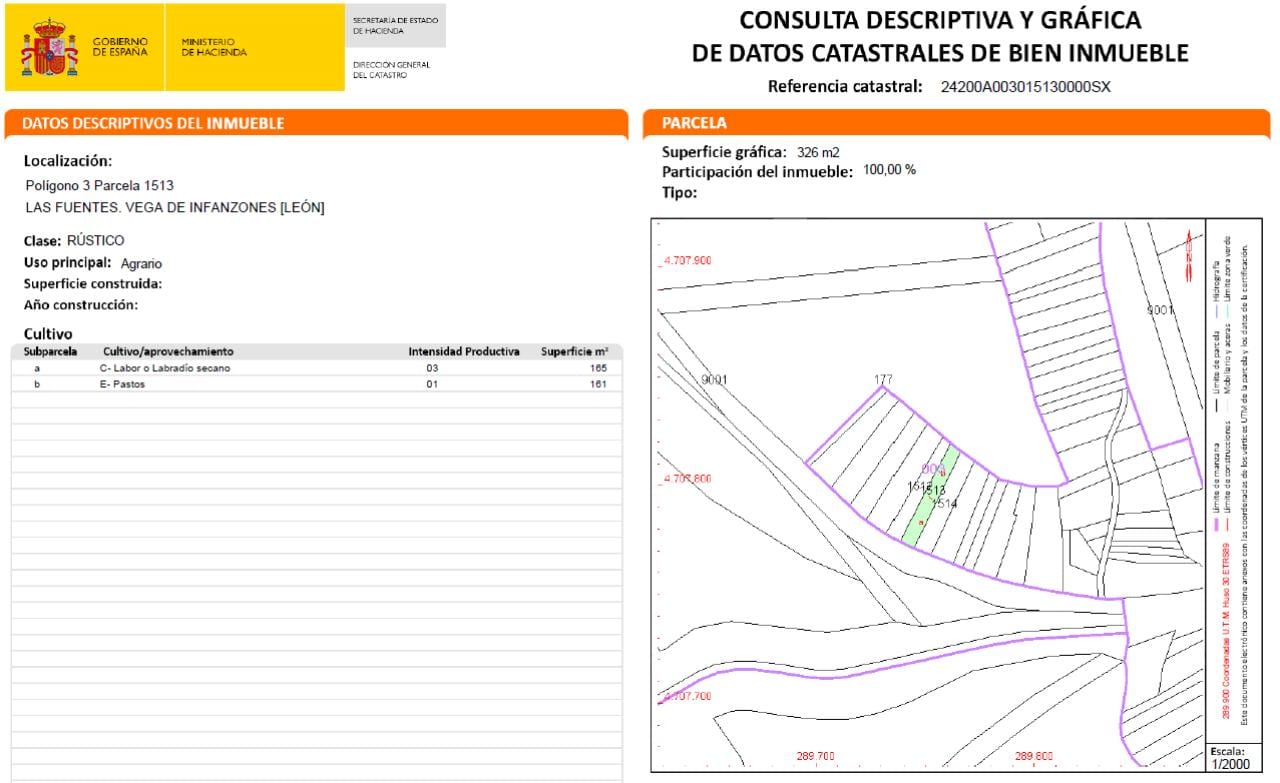Click the intensity value '03' cell

click(x=432, y=369)
